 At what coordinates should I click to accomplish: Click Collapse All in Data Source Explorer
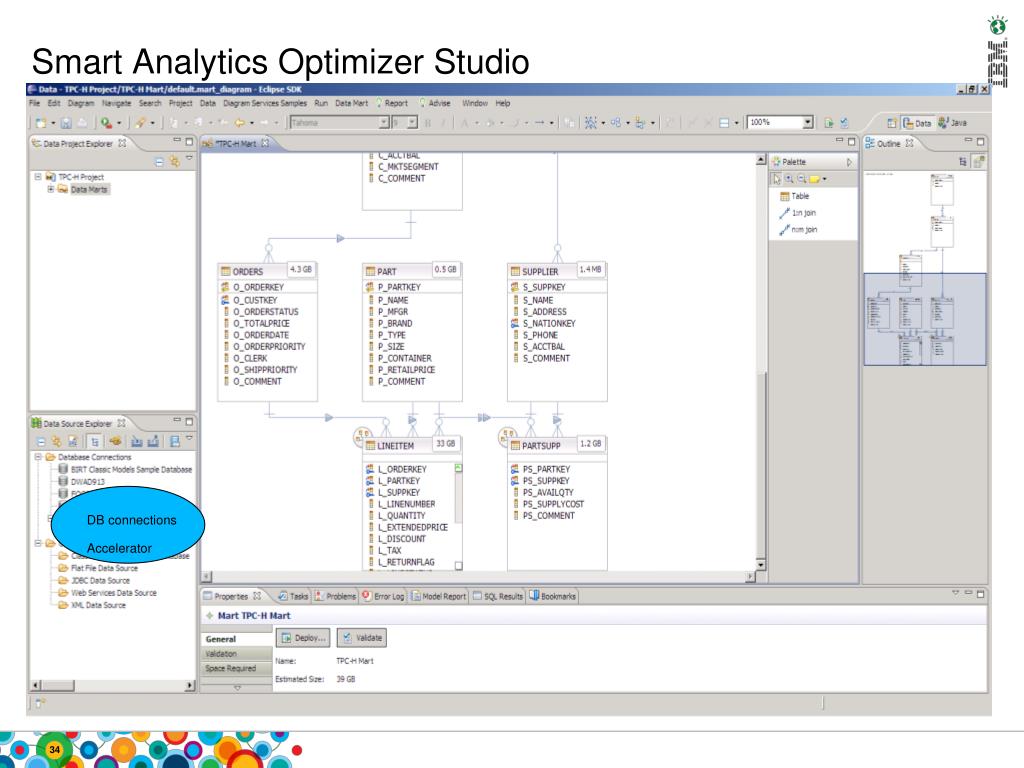[x=41, y=442]
